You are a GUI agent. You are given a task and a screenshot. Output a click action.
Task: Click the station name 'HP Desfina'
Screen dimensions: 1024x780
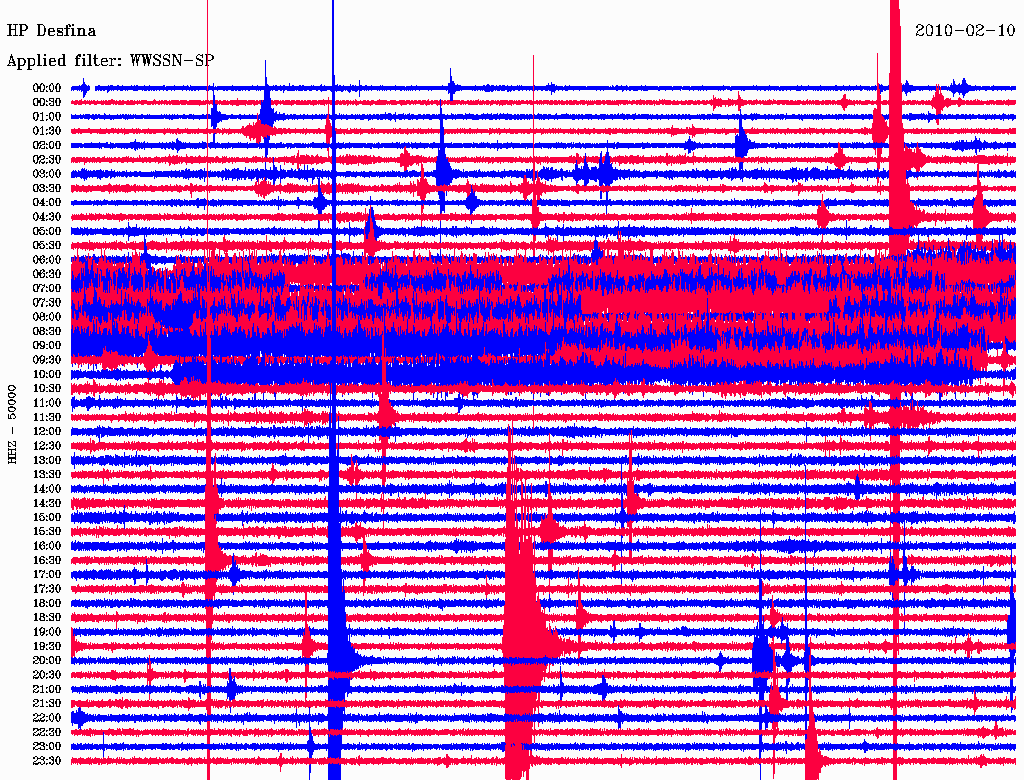(51, 31)
